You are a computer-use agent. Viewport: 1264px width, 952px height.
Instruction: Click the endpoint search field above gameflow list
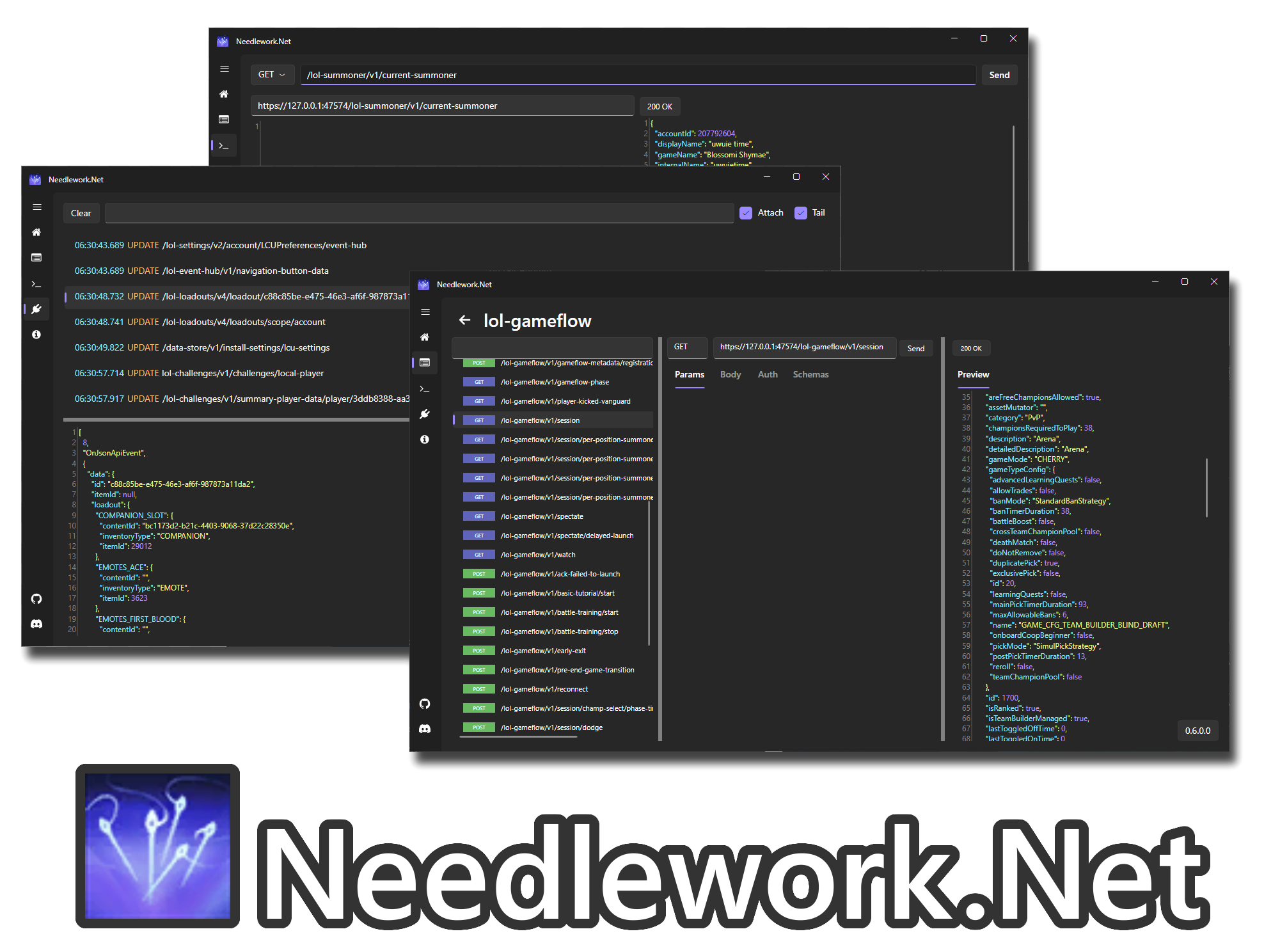[552, 347]
